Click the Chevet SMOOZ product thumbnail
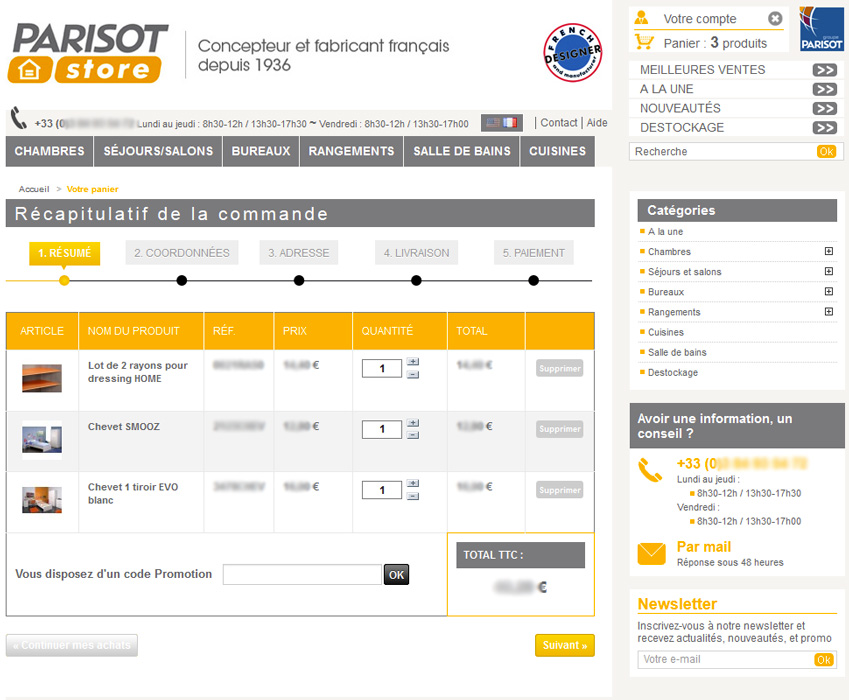Image resolution: width=849 pixels, height=700 pixels. pyautogui.click(x=42, y=440)
